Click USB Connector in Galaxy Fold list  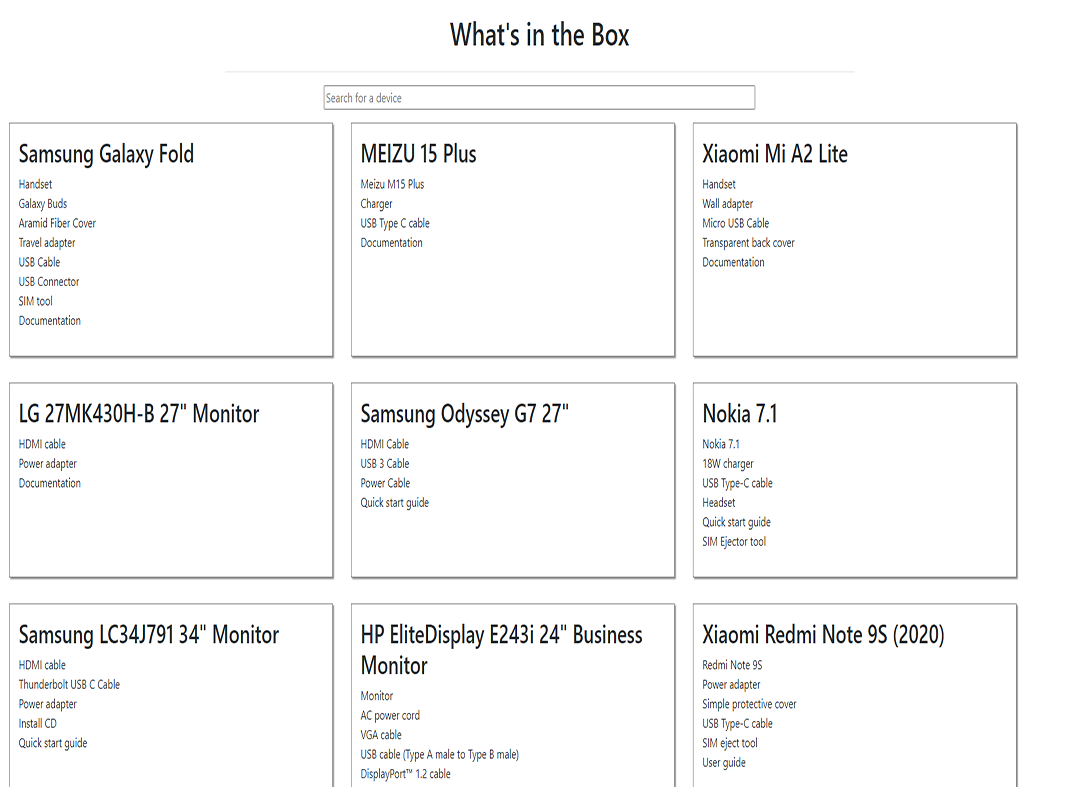coord(49,281)
